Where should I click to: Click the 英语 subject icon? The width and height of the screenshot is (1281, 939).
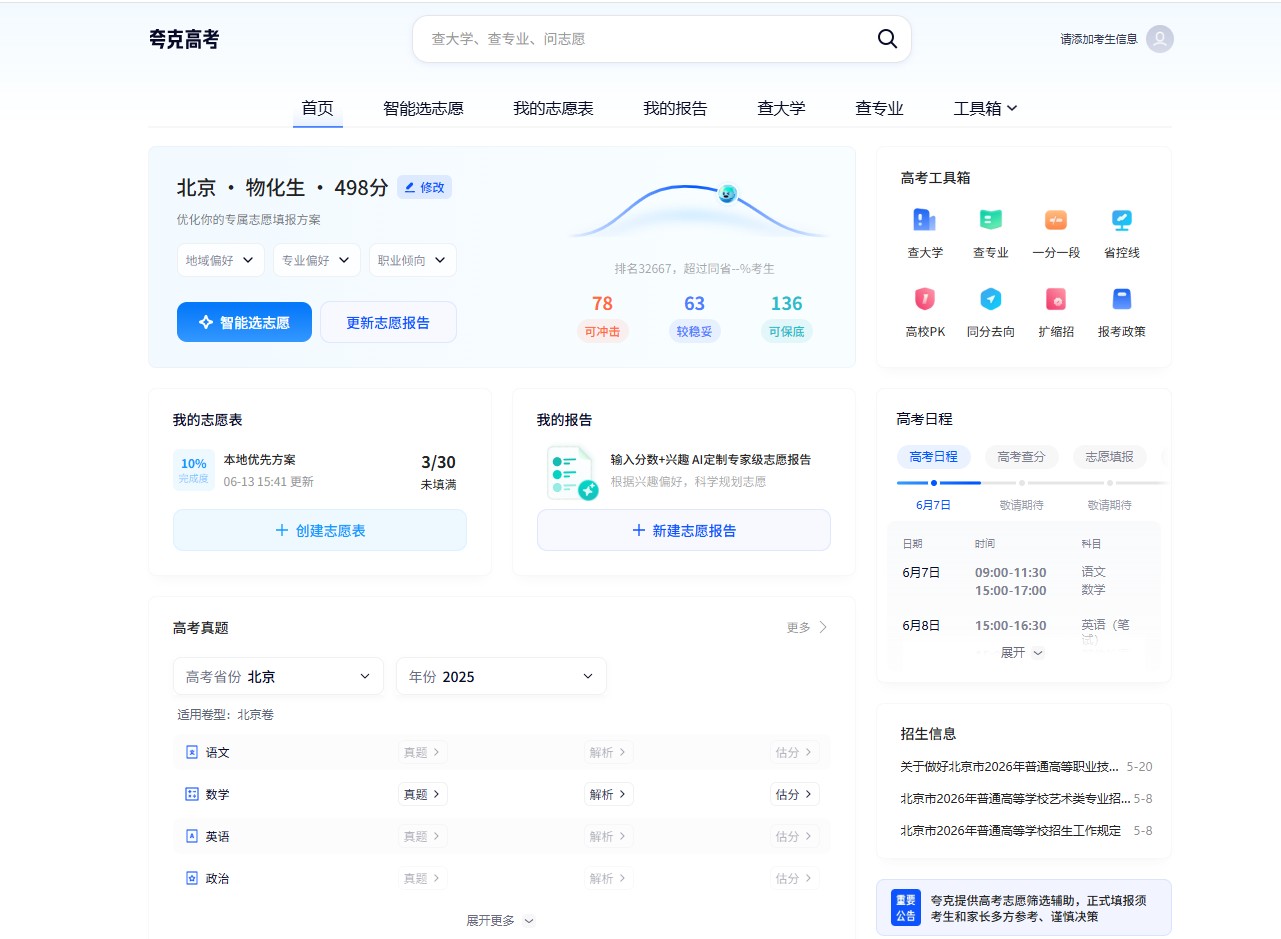pos(192,836)
